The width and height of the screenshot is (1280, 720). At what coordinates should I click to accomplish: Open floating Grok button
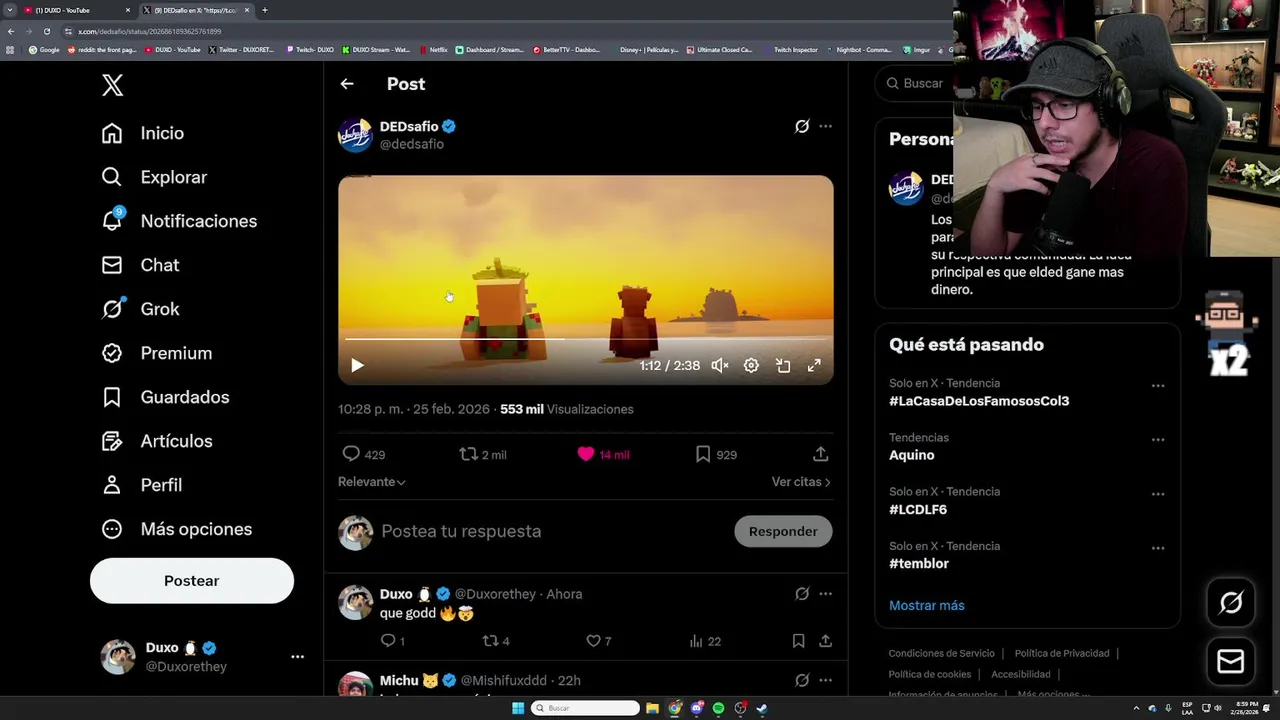coord(1231,602)
